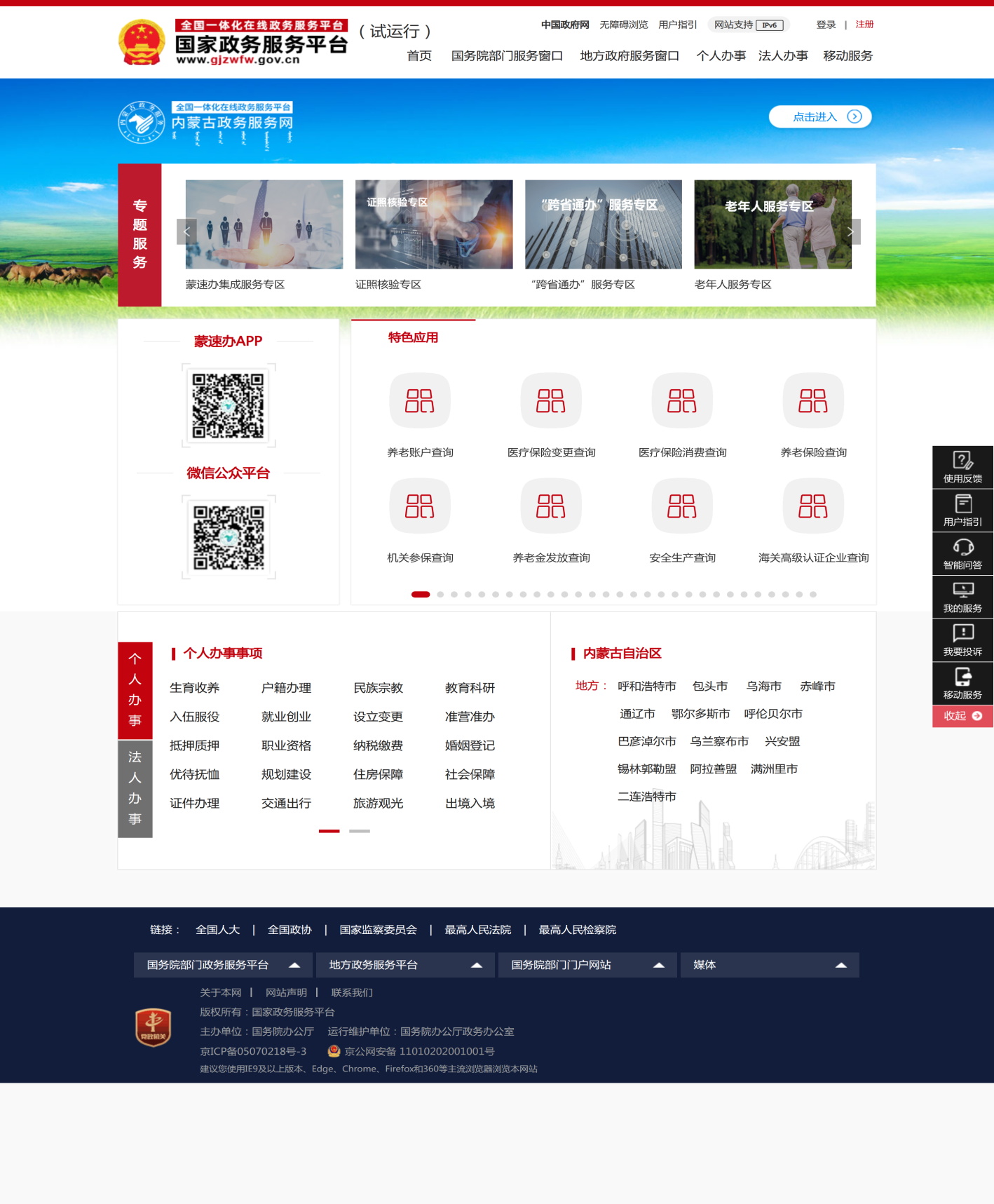
Task: Scan the 蒙速办APP QR code image
Action: click(x=229, y=405)
